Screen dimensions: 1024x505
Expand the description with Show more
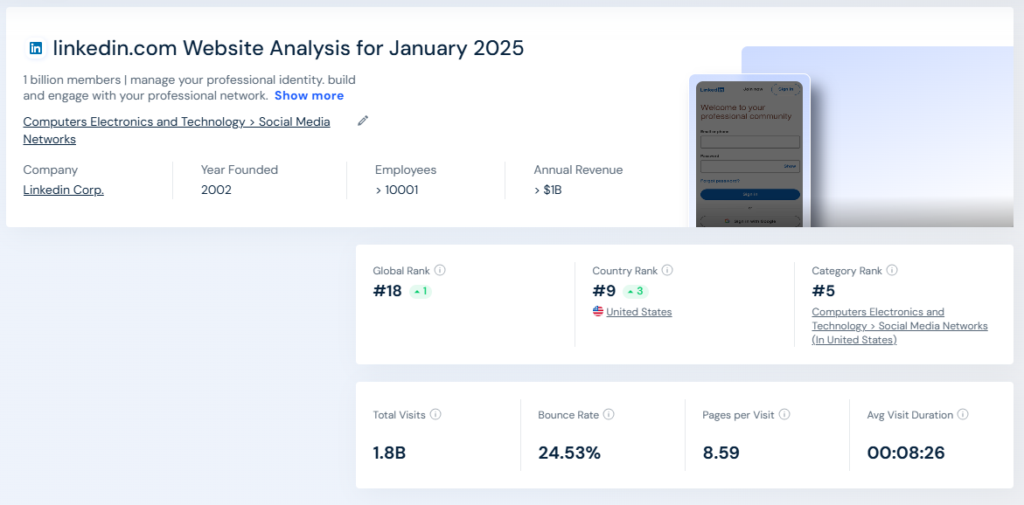[x=309, y=95]
